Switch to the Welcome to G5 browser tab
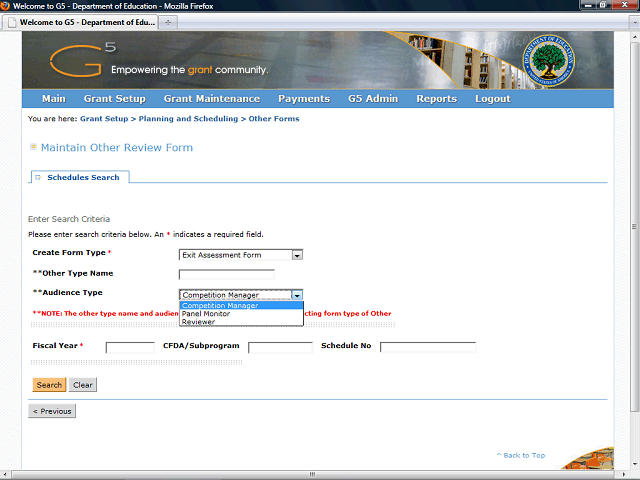Viewport: 640px width, 480px height. (x=81, y=22)
